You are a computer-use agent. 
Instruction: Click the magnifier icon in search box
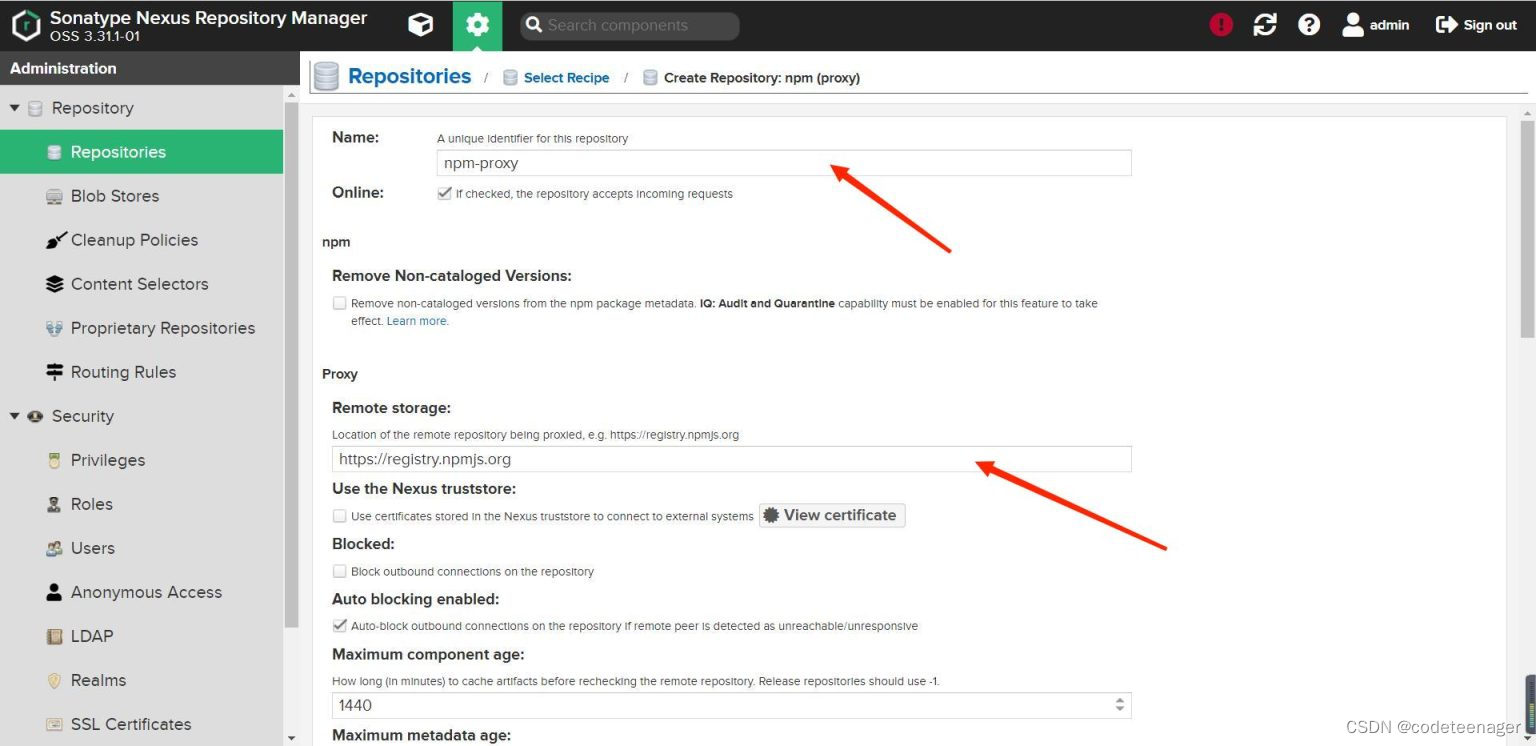[x=534, y=25]
